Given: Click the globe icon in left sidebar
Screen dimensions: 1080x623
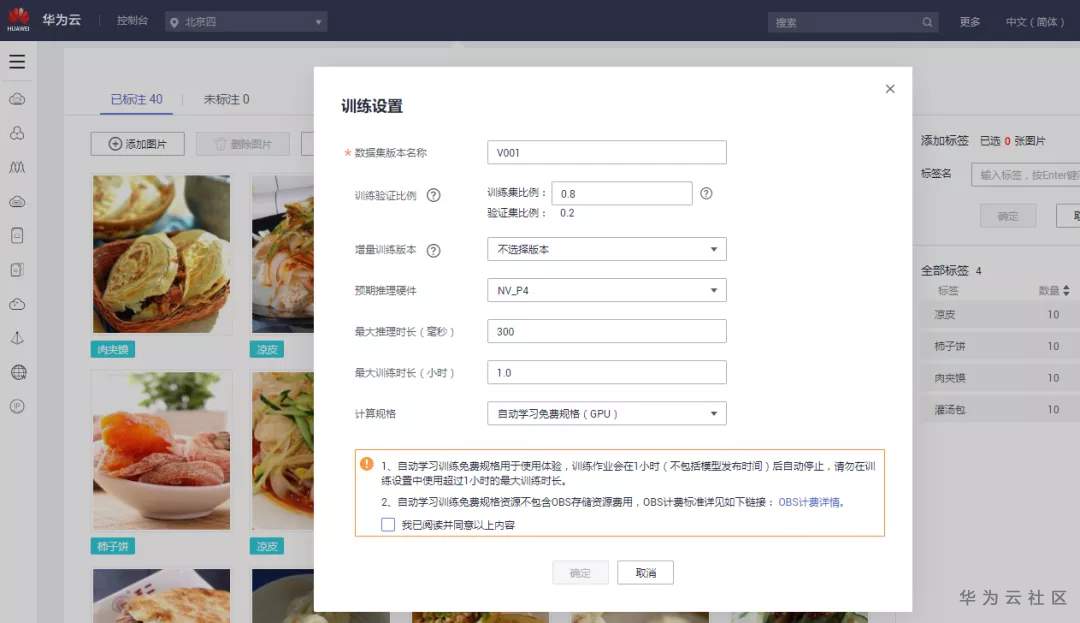Looking at the screenshot, I should click(18, 372).
